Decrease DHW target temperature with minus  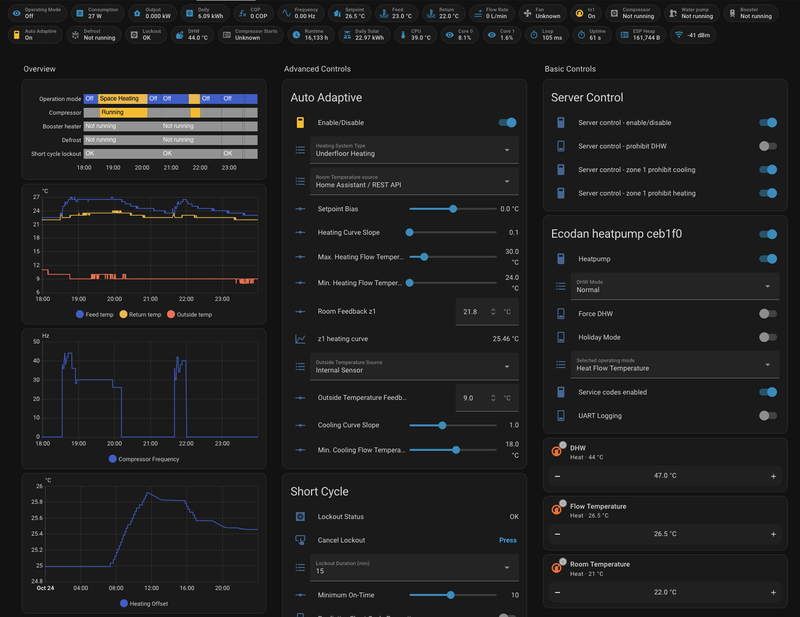(x=557, y=476)
